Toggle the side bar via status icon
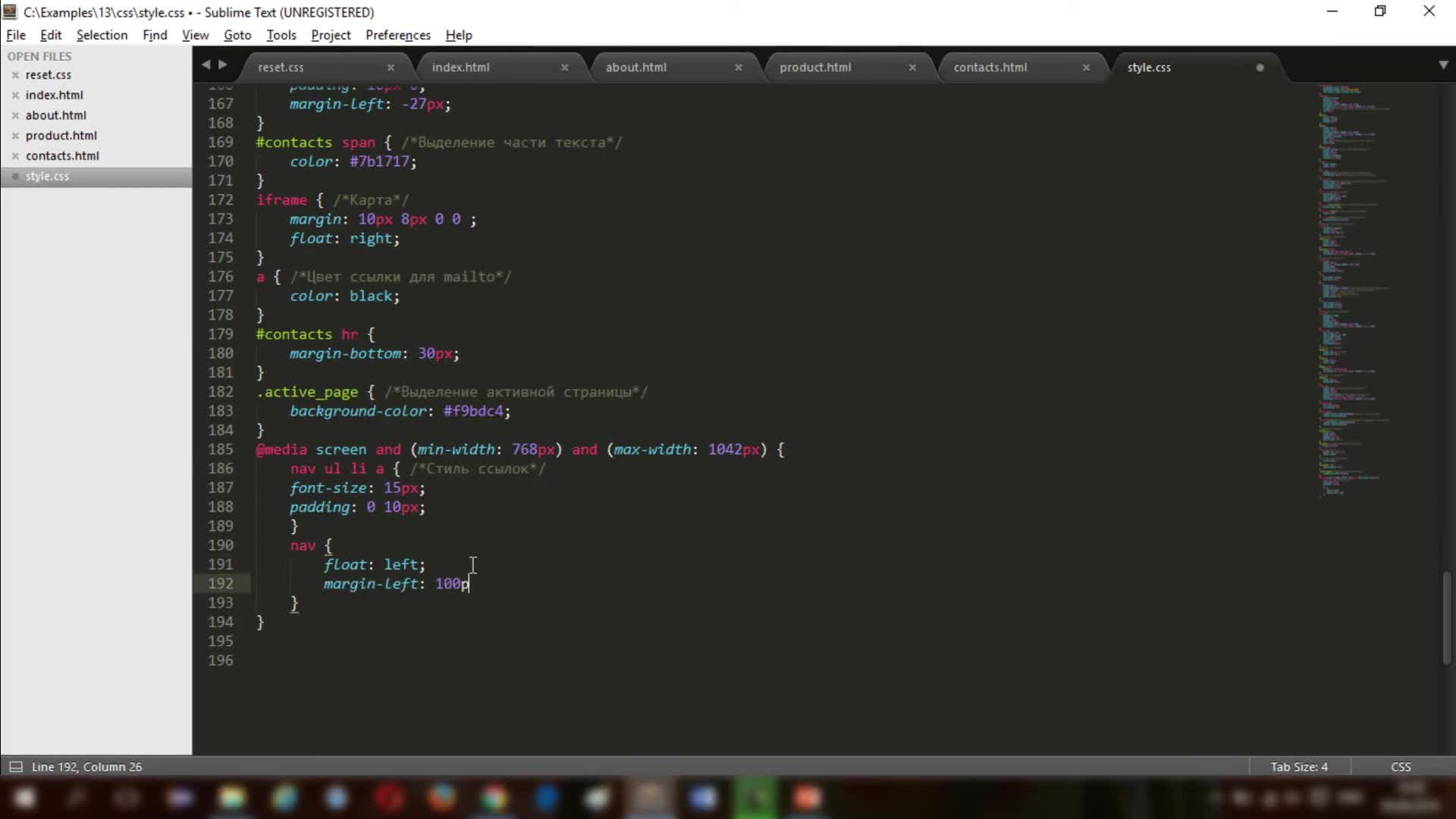The image size is (1456, 819). coord(15,767)
